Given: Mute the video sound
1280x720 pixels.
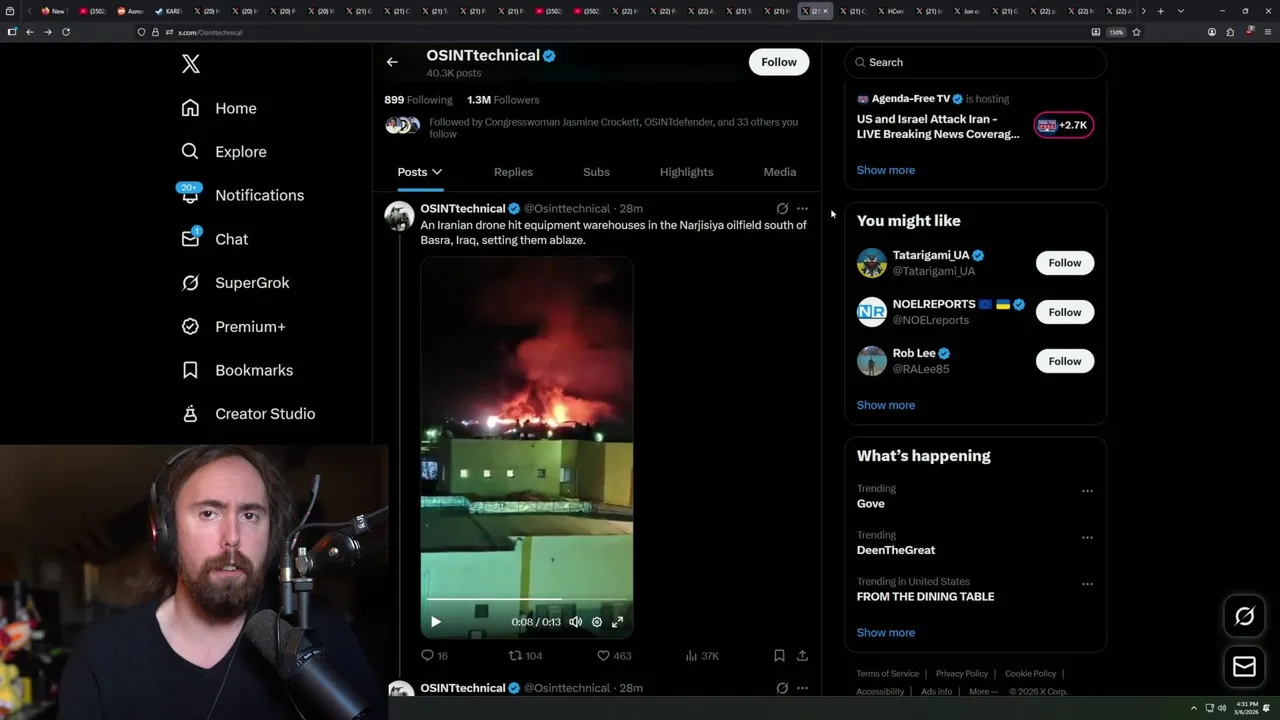Looking at the screenshot, I should pos(576,622).
